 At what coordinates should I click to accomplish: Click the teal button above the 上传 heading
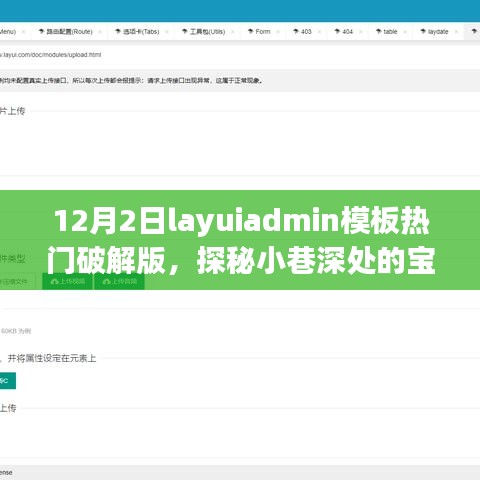[x=8, y=381]
